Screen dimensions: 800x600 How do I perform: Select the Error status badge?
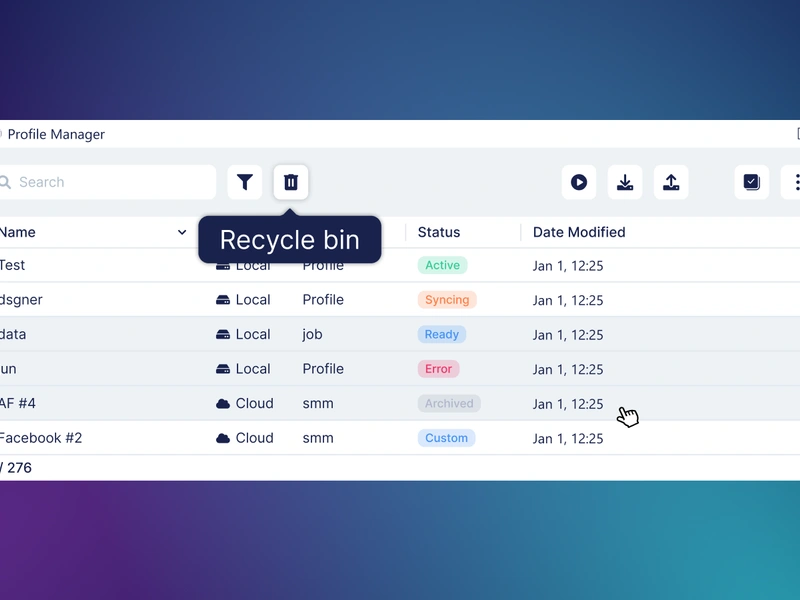(439, 369)
